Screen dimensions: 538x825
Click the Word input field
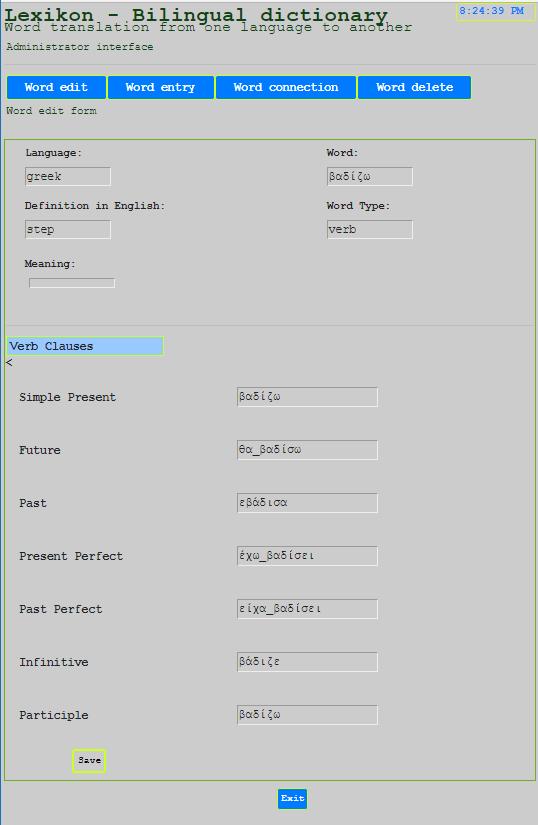tap(370, 176)
